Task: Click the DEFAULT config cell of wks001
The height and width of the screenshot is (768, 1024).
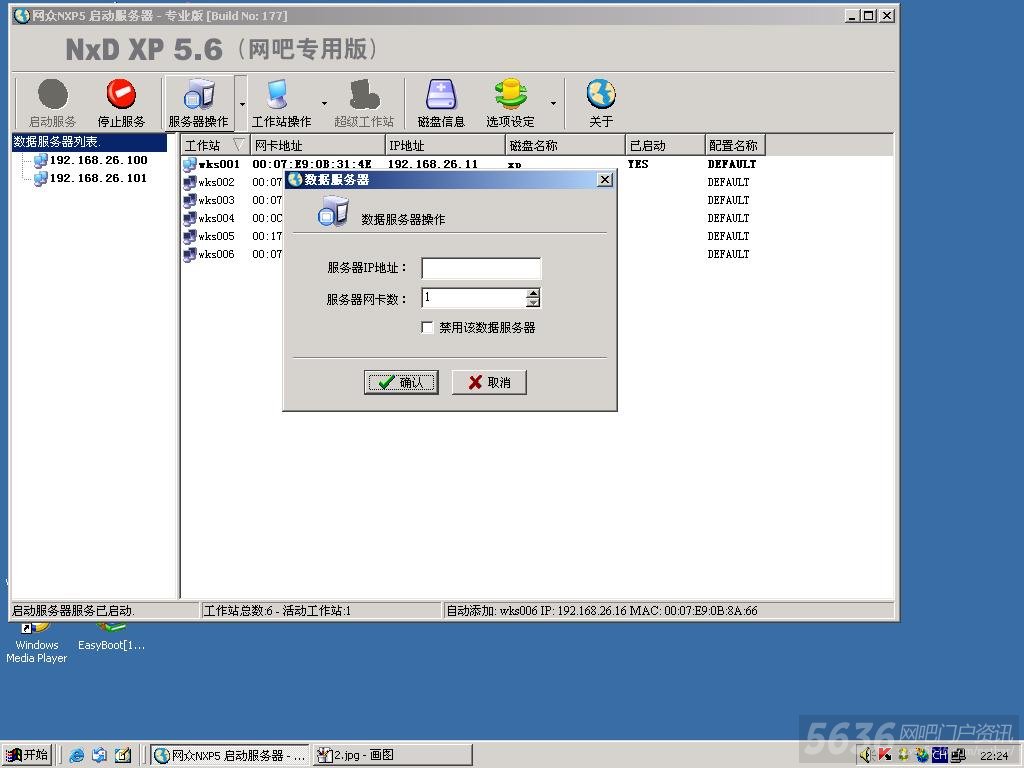Action: 731,164
